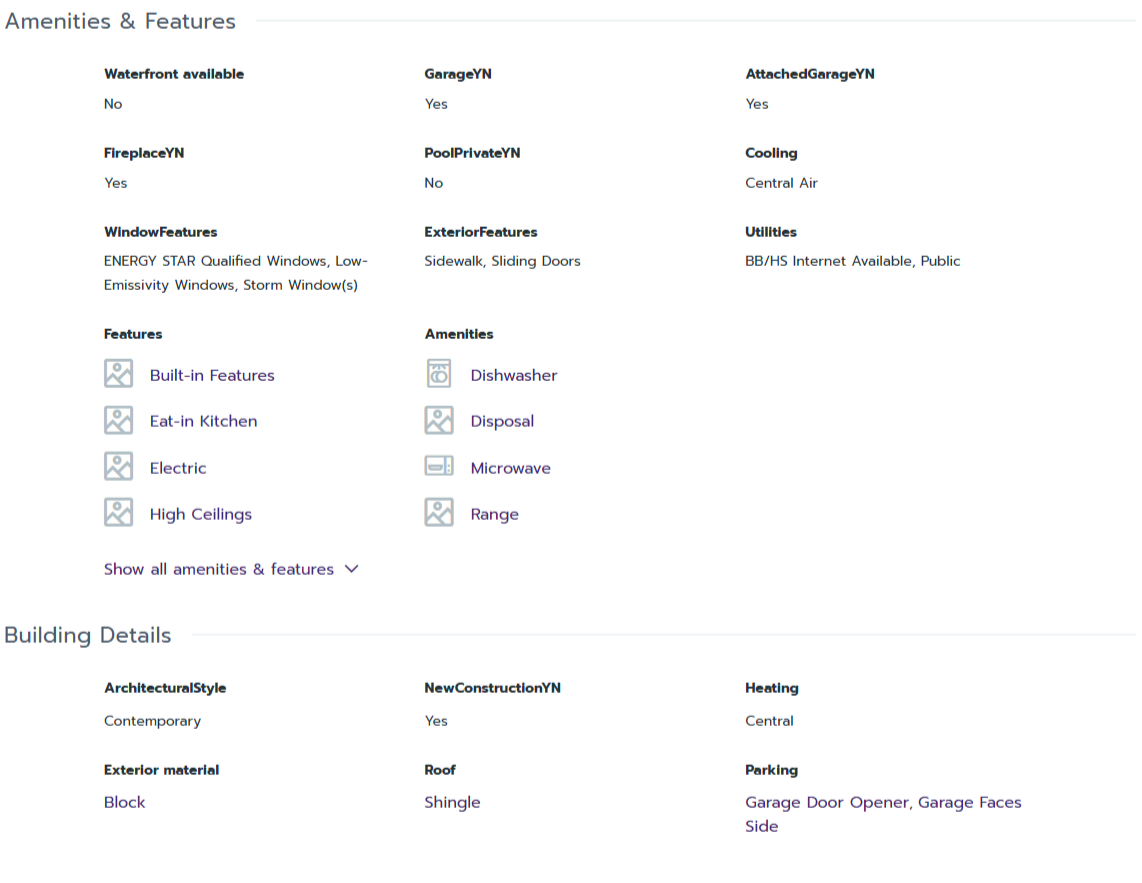The image size is (1142, 883).
Task: Select the Built-in Features link
Action: [x=212, y=375]
